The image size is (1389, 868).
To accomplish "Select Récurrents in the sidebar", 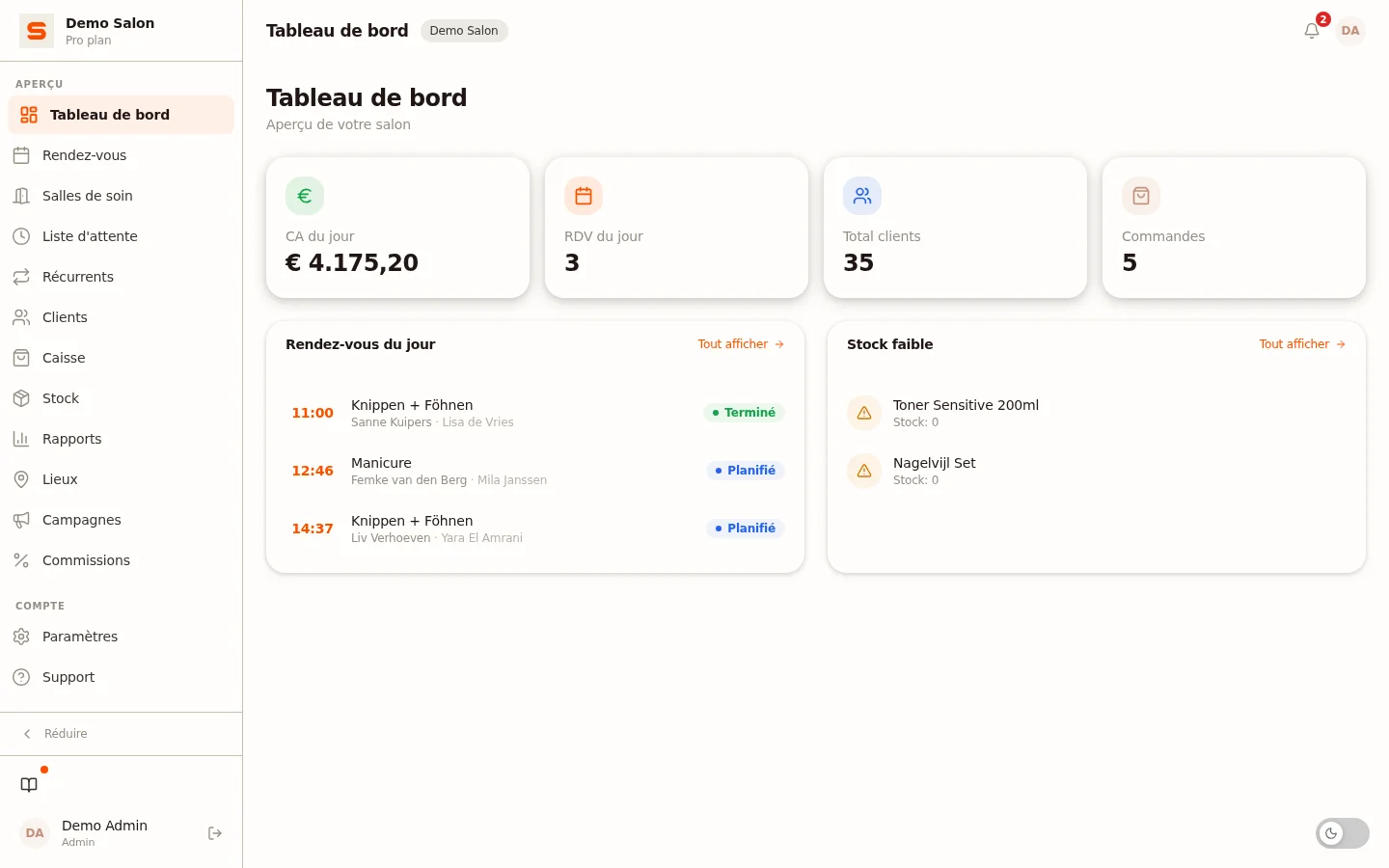I will click(122, 277).
